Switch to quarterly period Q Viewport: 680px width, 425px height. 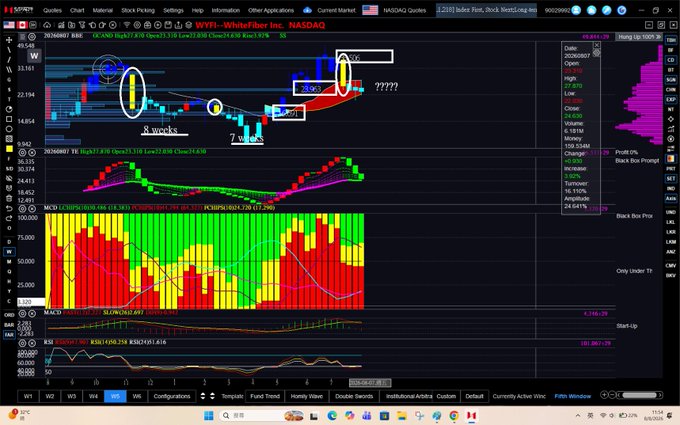9,271
